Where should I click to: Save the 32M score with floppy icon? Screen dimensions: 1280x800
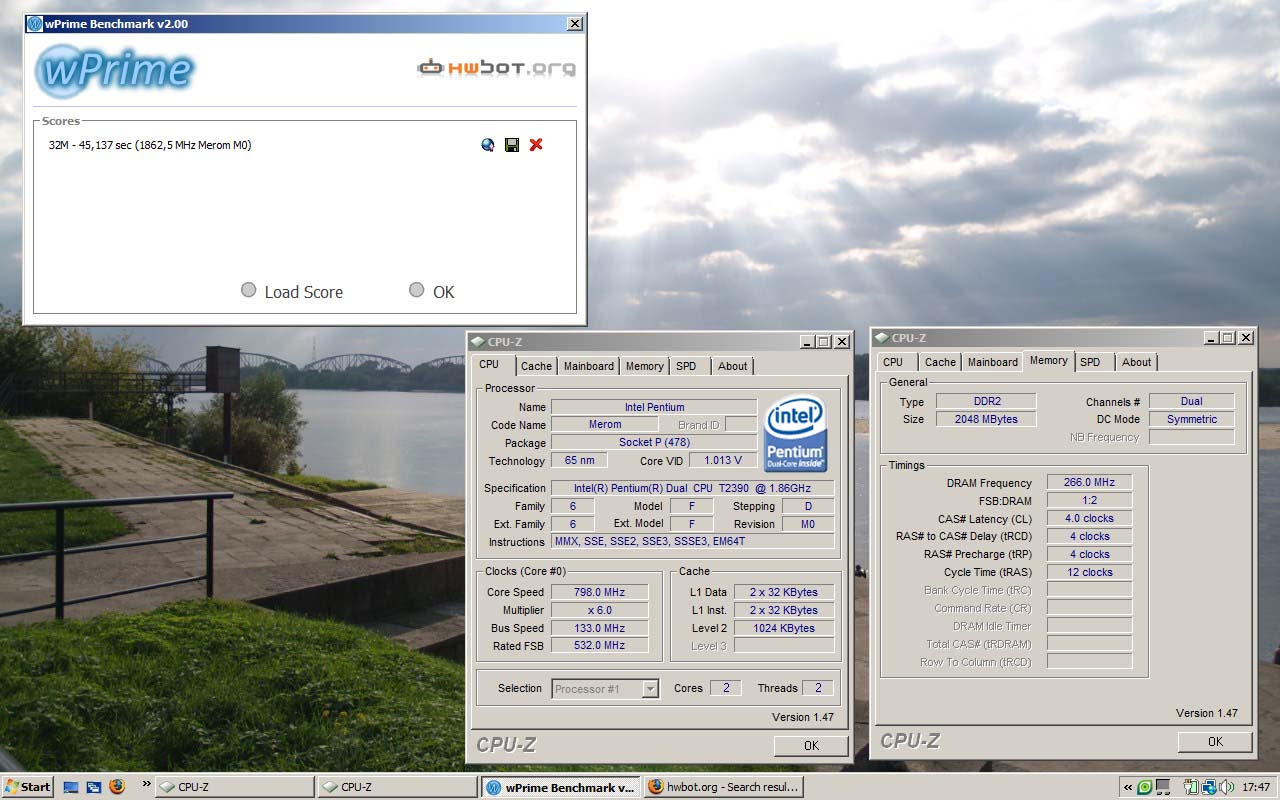click(x=512, y=145)
